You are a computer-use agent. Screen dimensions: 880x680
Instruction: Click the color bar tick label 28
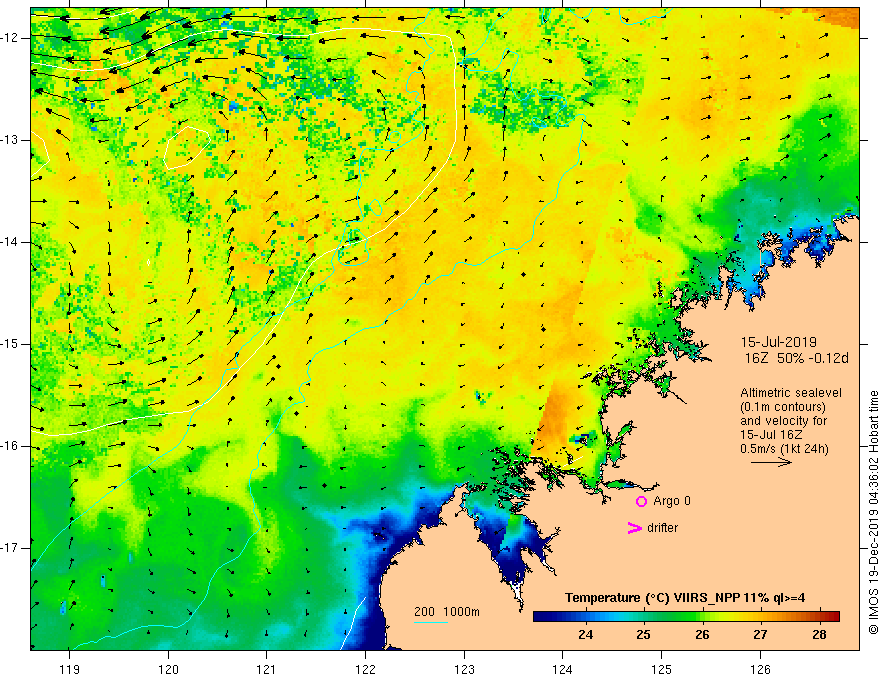pos(819,635)
